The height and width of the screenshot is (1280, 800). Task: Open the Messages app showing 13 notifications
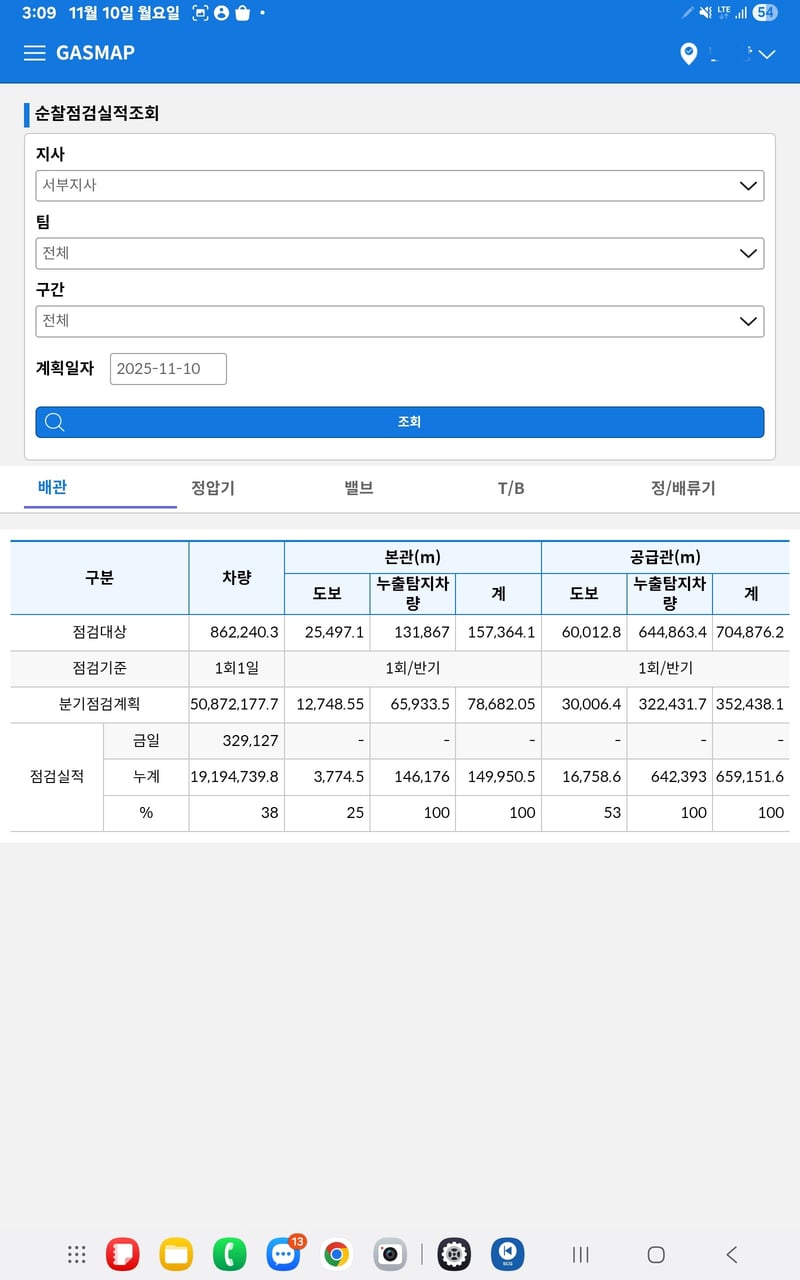pyautogui.click(x=283, y=1253)
